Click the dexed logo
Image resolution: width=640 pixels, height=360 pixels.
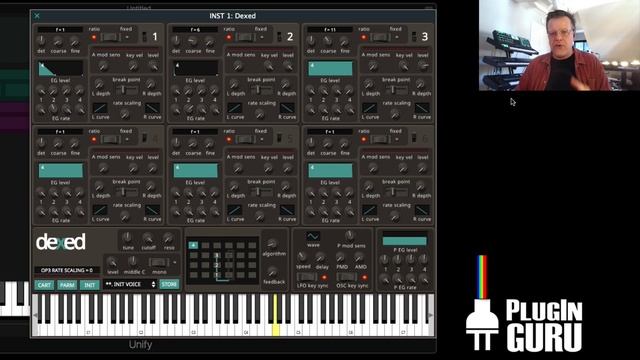tap(61, 242)
